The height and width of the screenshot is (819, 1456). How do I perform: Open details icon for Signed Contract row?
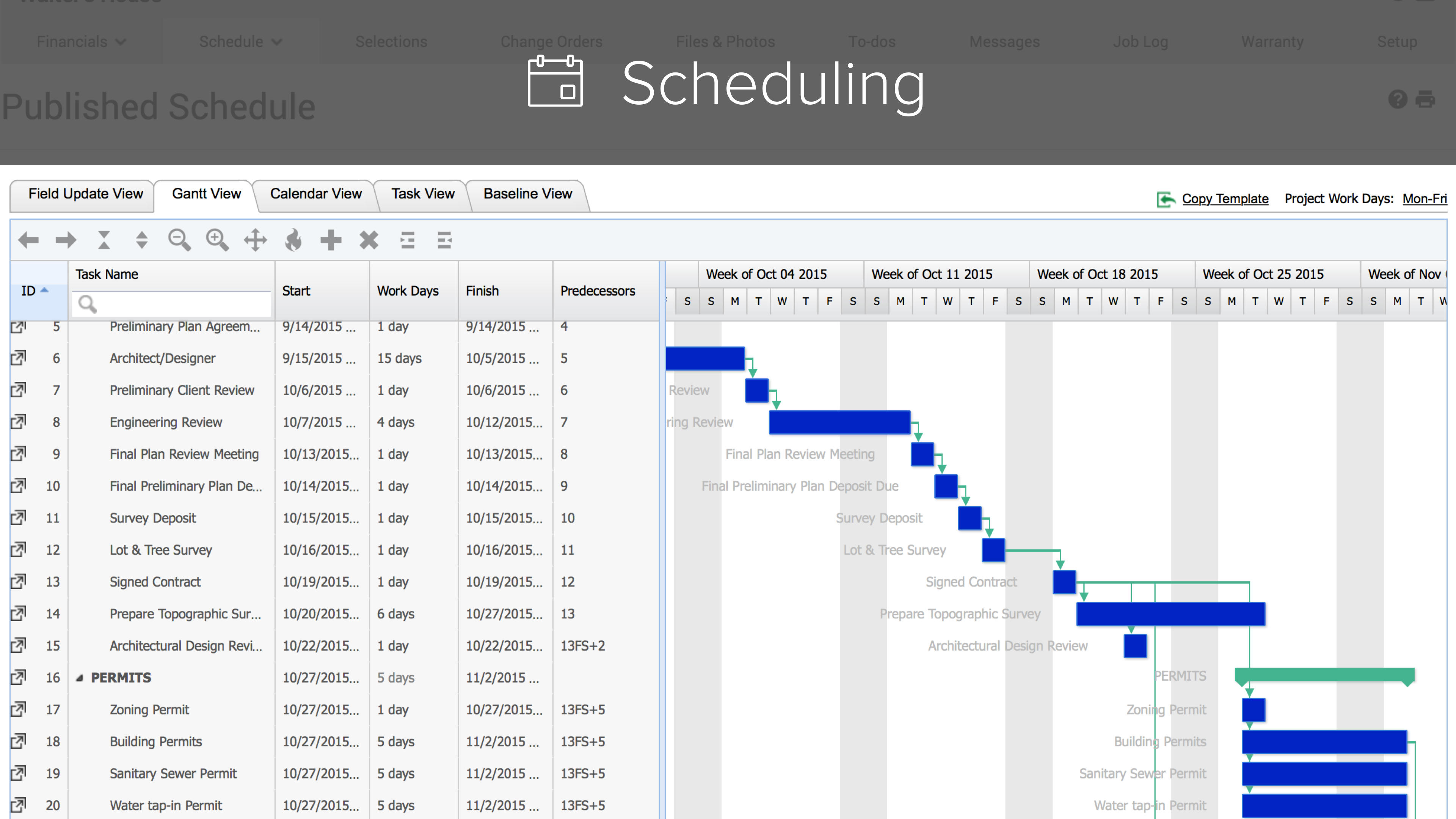[19, 582]
